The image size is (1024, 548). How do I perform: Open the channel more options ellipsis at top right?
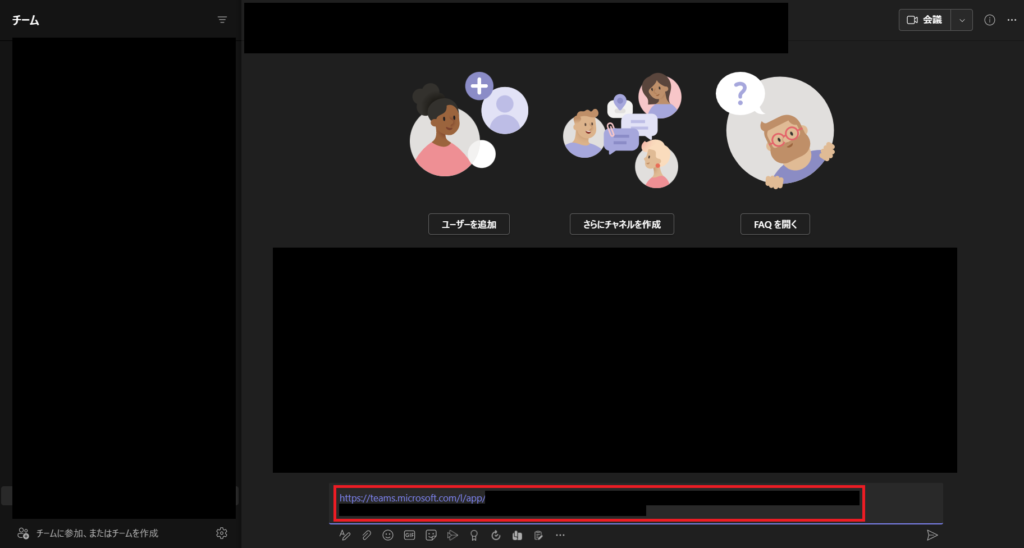1012,20
